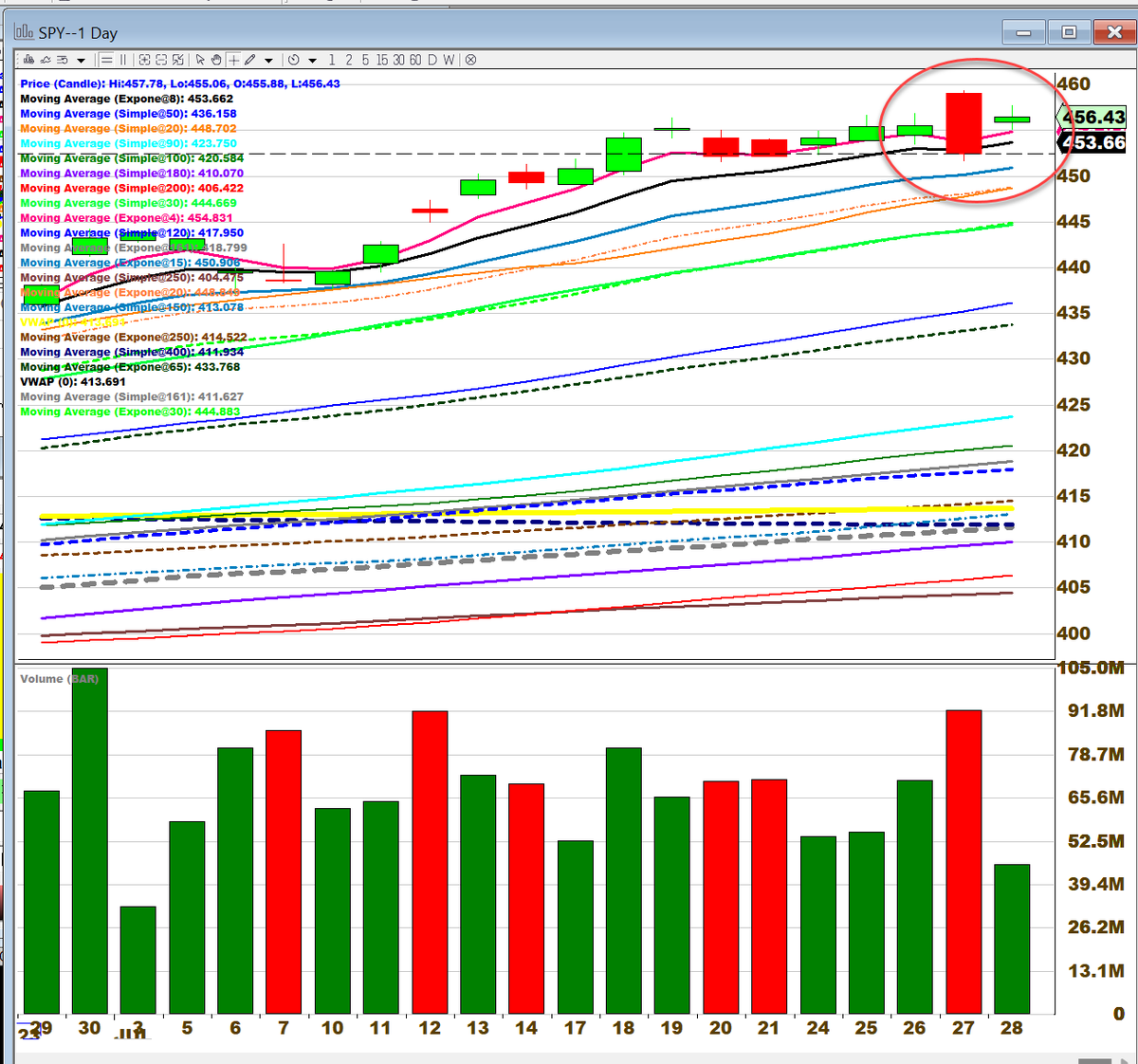Select the arrow pointer tool

(200, 60)
